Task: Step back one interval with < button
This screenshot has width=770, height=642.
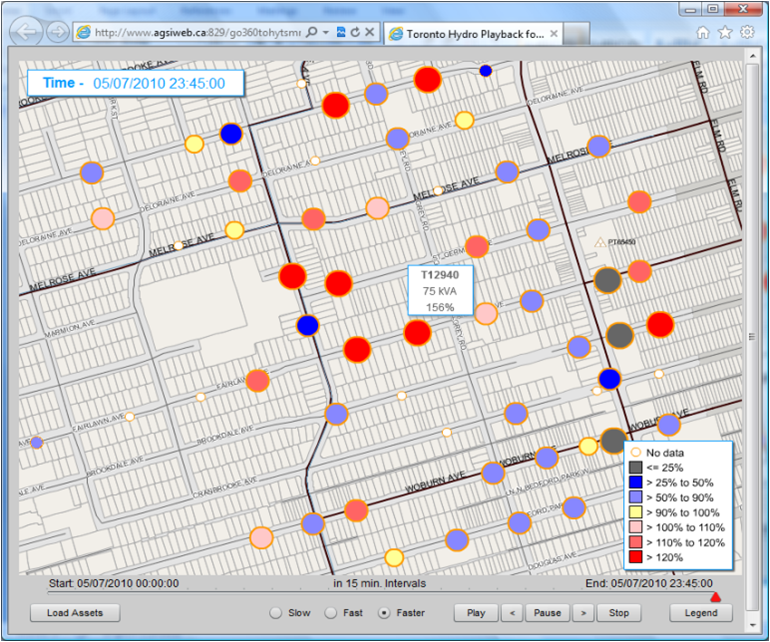Action: [x=510, y=613]
